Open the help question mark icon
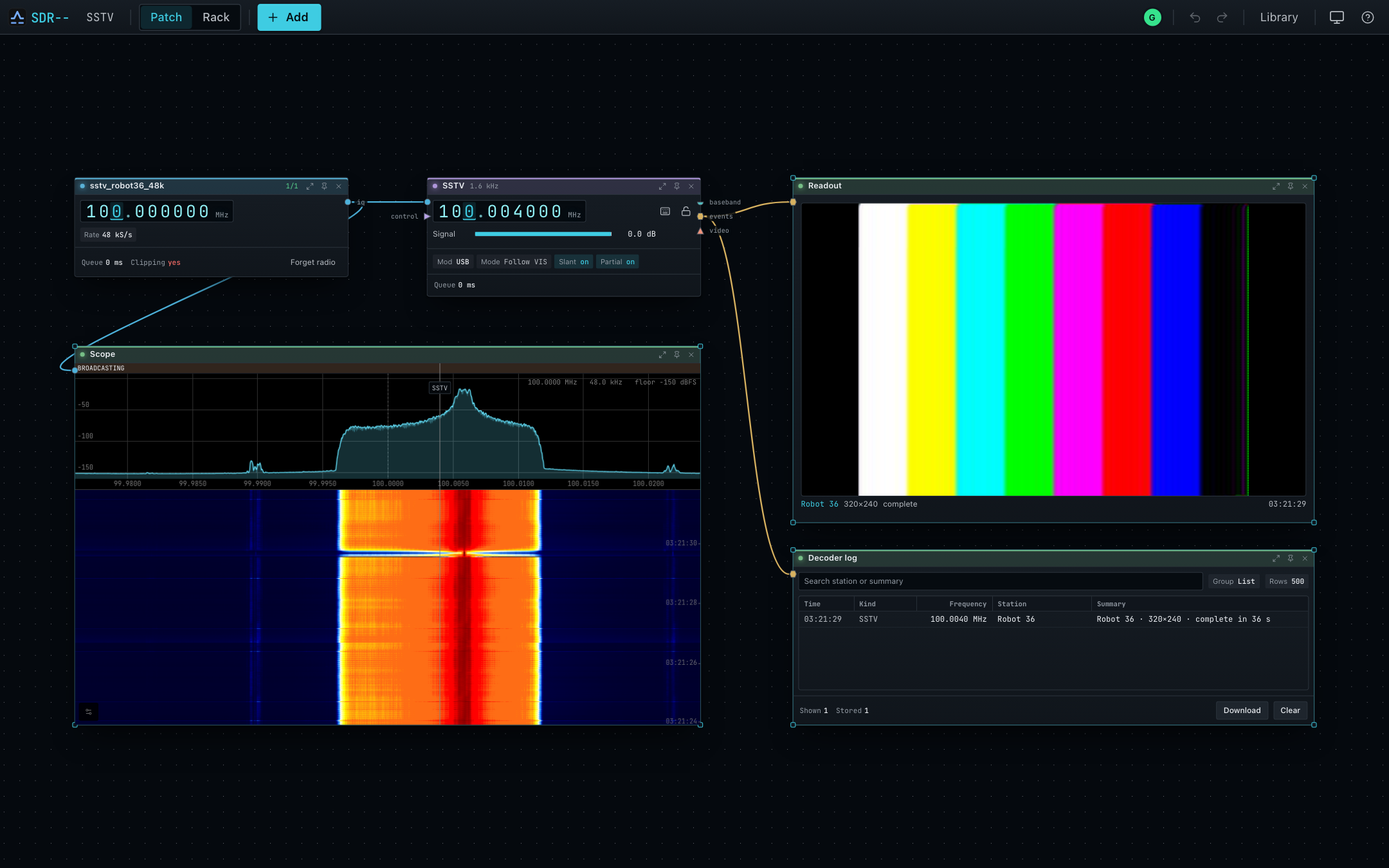Screen dimensions: 1389x868 (1368, 17)
